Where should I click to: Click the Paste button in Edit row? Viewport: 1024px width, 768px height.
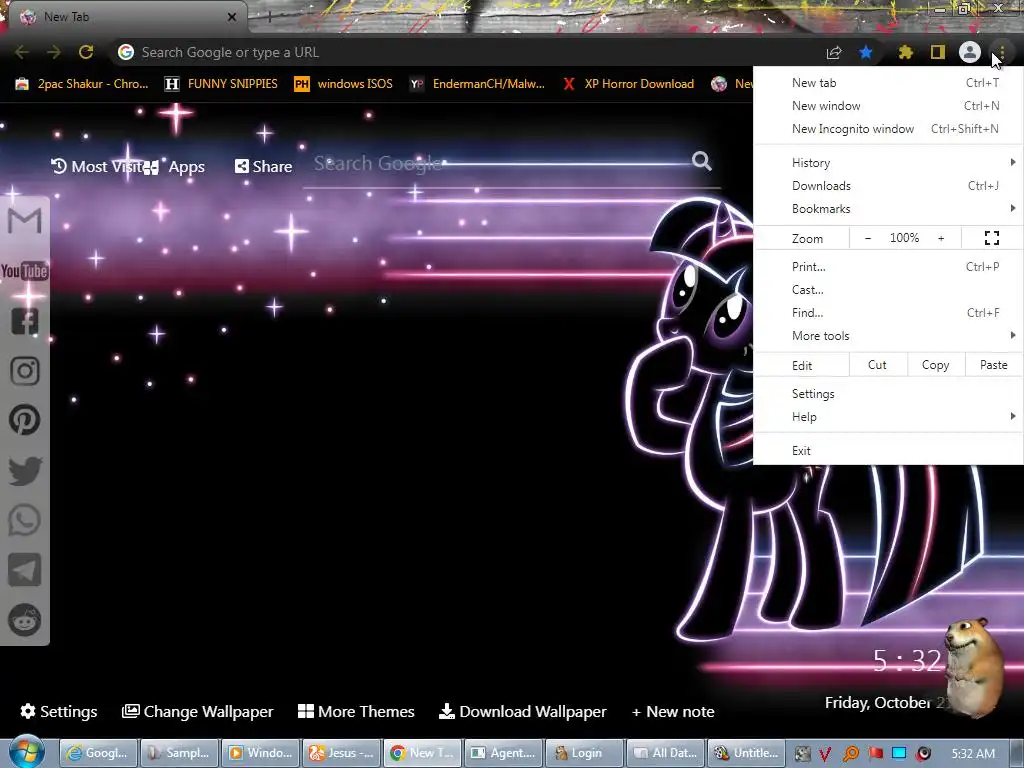[994, 365]
